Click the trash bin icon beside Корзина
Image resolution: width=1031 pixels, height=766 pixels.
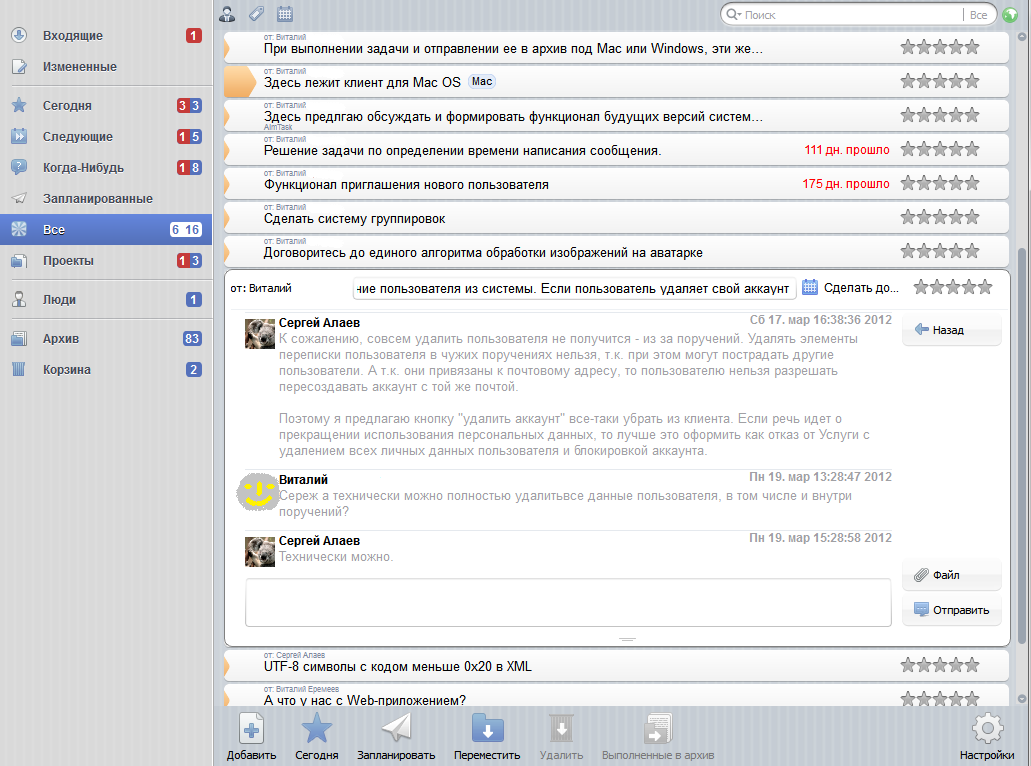19,369
